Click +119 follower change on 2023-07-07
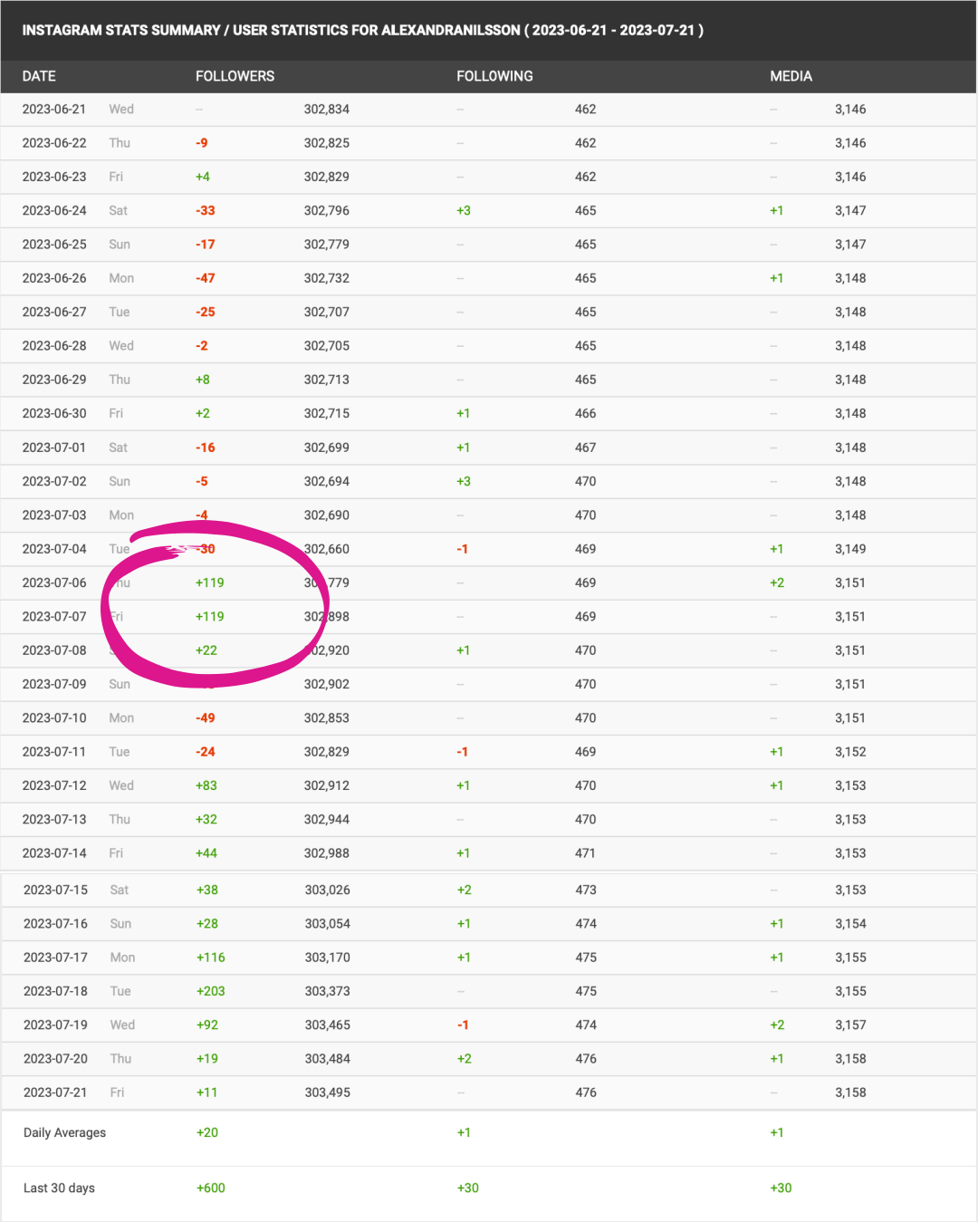The width and height of the screenshot is (978, 1232). 210,616
